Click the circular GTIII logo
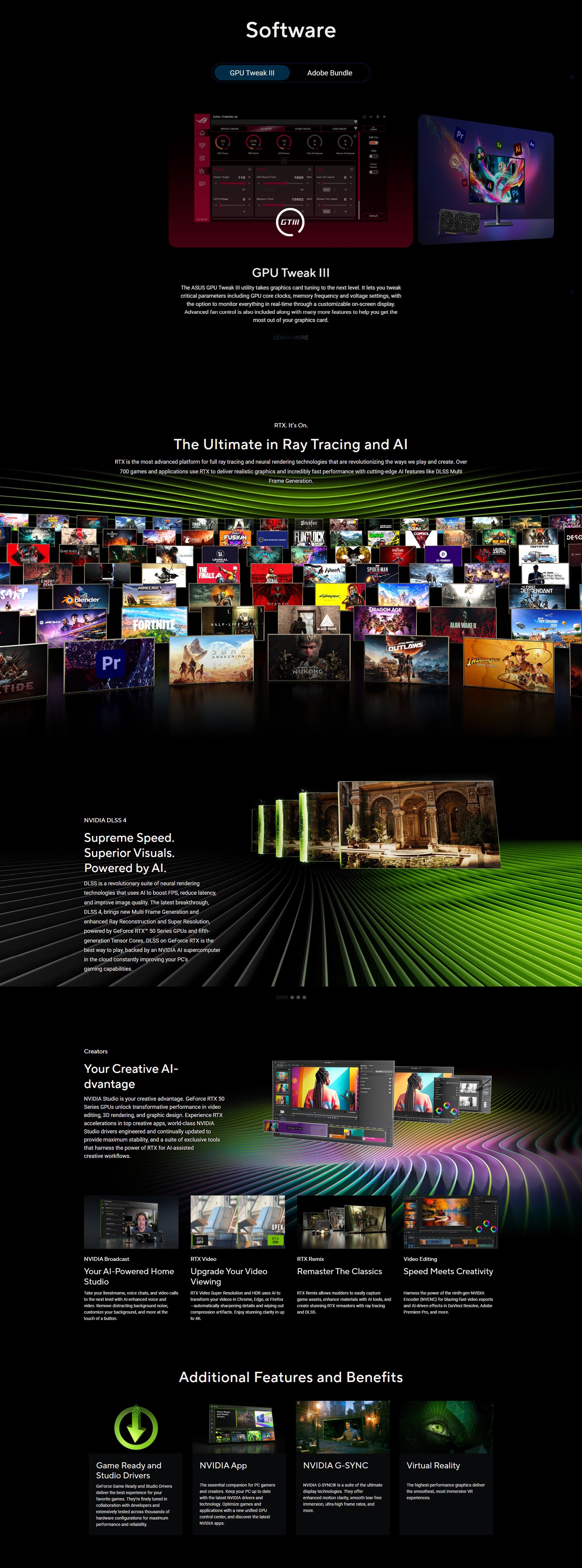582x1568 pixels. (290, 222)
